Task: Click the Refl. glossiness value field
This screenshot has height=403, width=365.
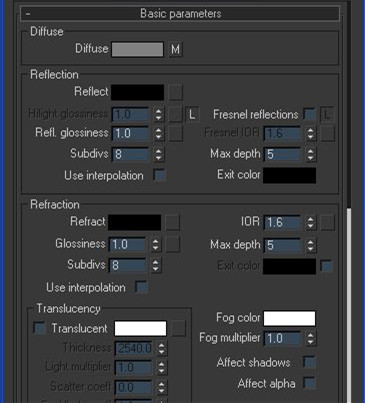Action: pos(130,134)
